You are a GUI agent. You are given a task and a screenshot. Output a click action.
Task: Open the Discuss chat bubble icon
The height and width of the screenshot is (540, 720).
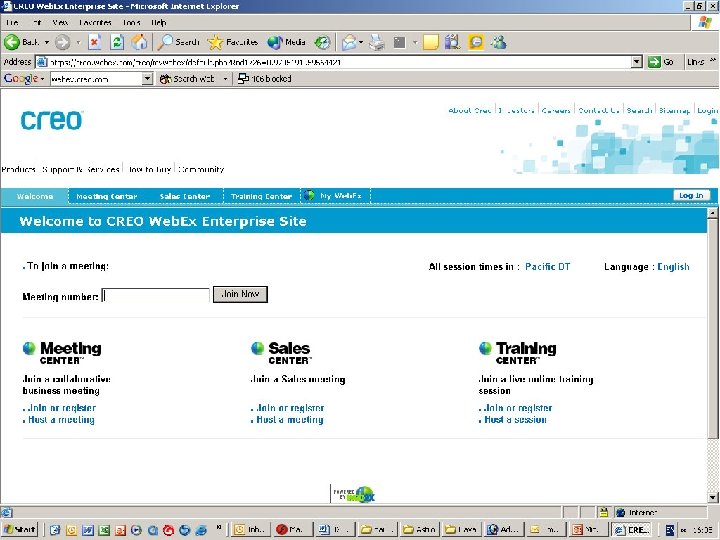click(x=476, y=43)
